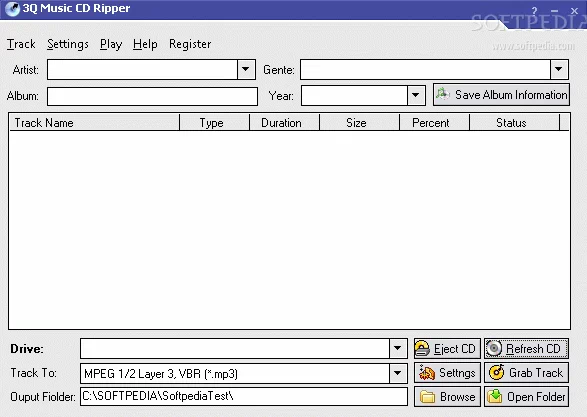The width and height of the screenshot is (587, 417).
Task: Expand the Track To format dropdown
Action: [x=398, y=373]
